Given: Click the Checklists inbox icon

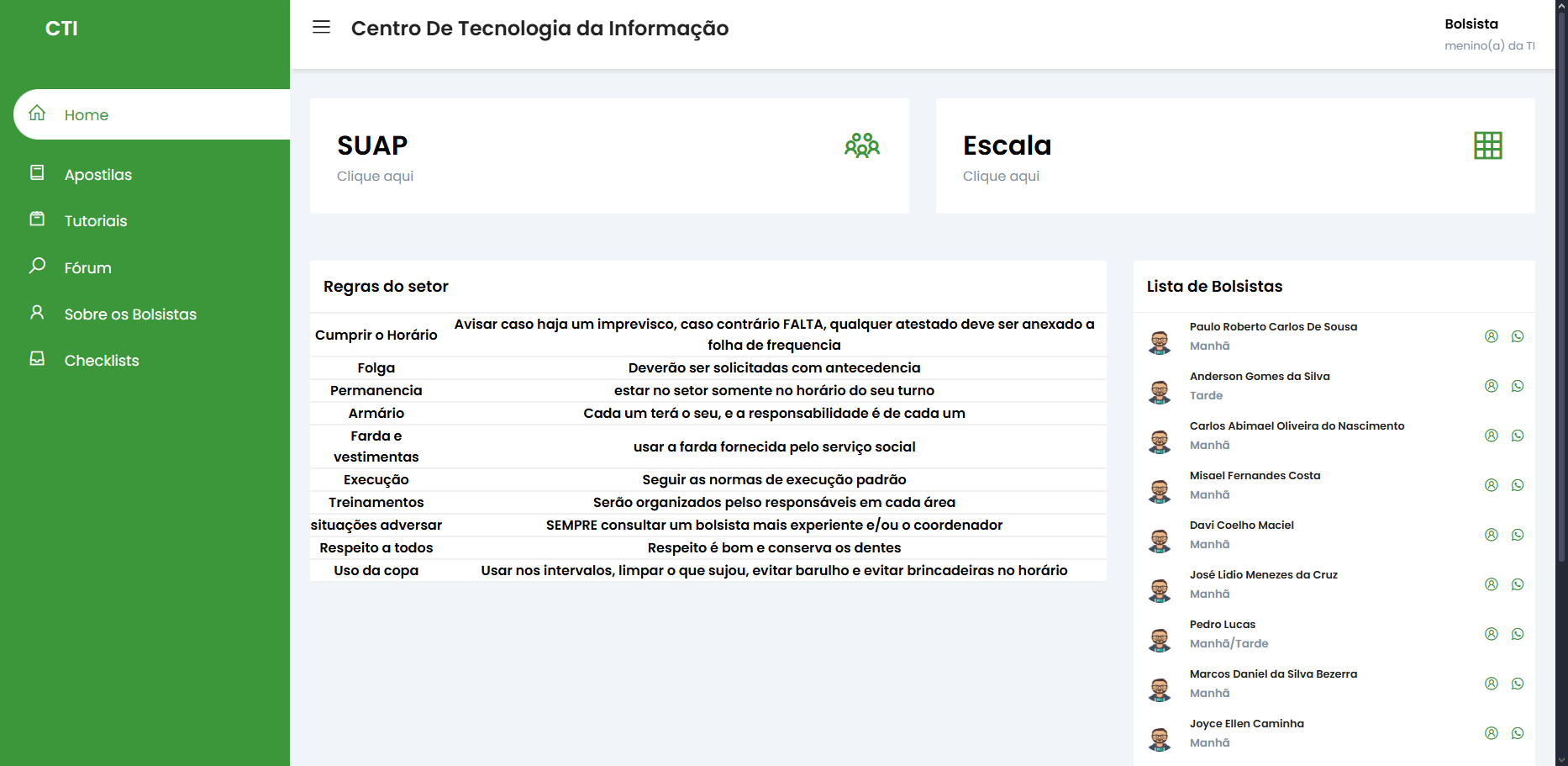Looking at the screenshot, I should [x=37, y=359].
